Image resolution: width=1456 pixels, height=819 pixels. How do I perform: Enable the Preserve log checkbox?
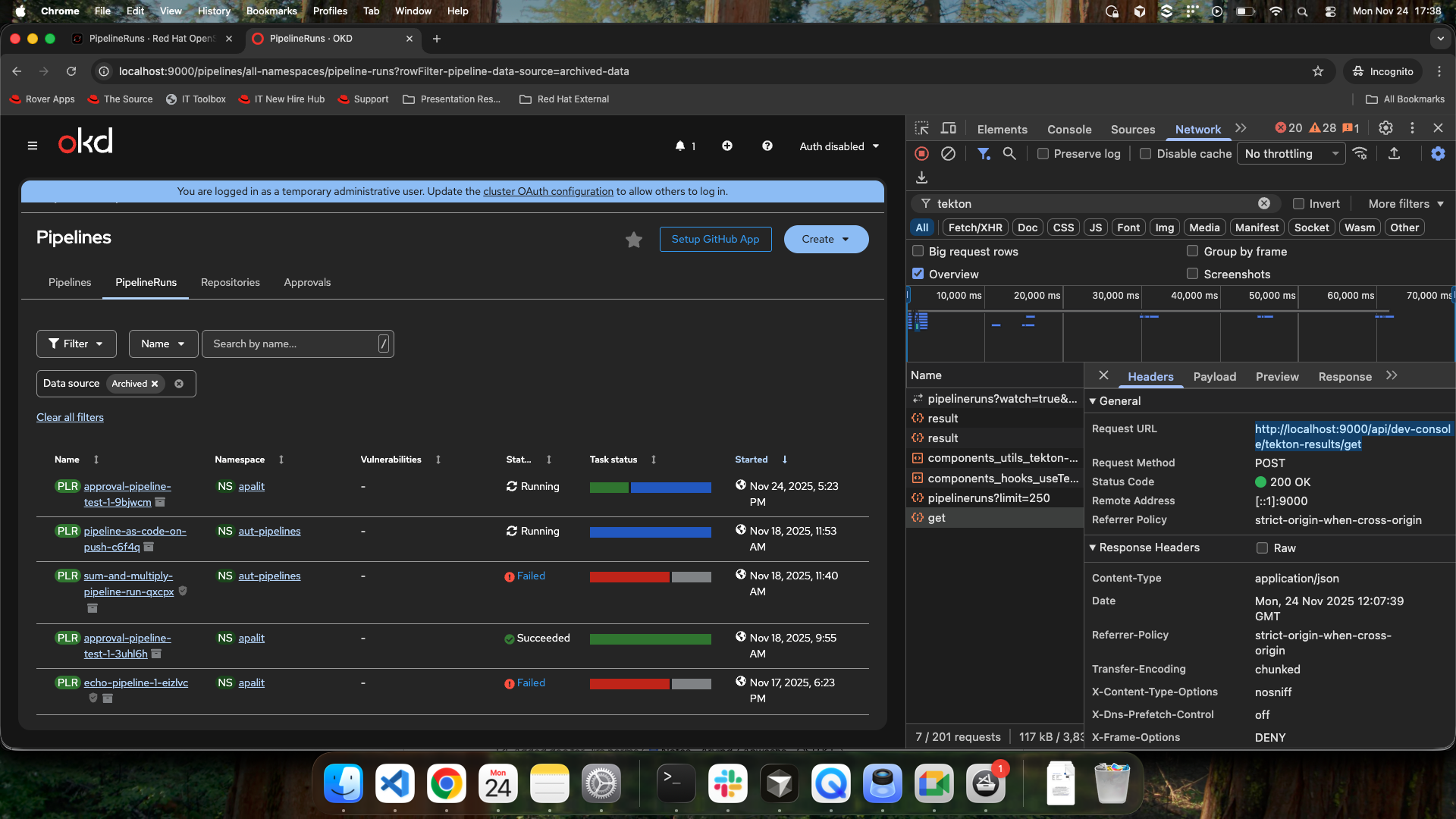pos(1043,154)
